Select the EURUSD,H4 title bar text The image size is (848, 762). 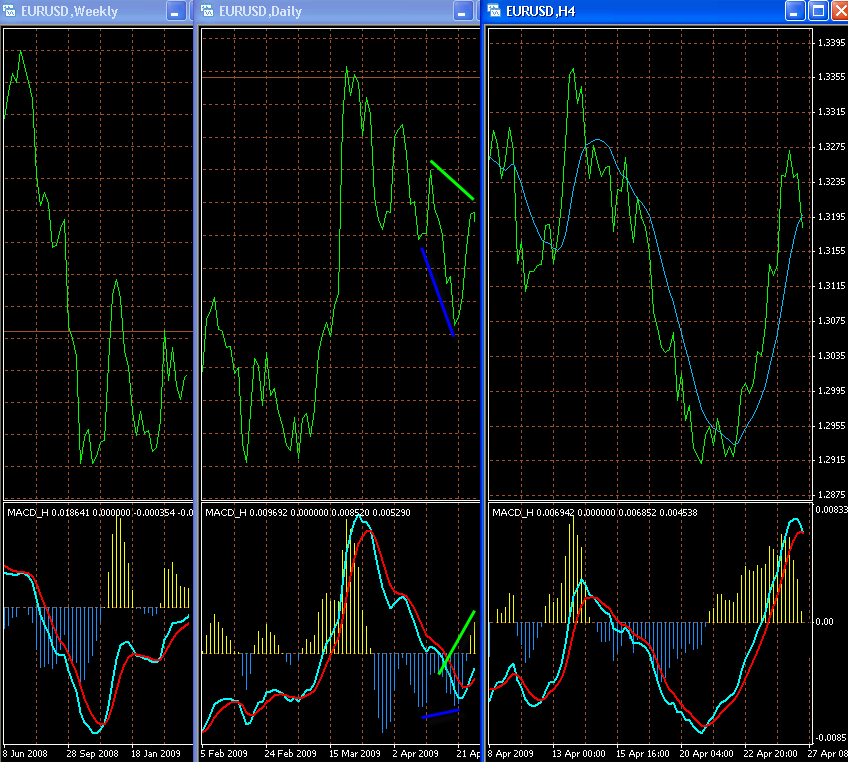[540, 11]
